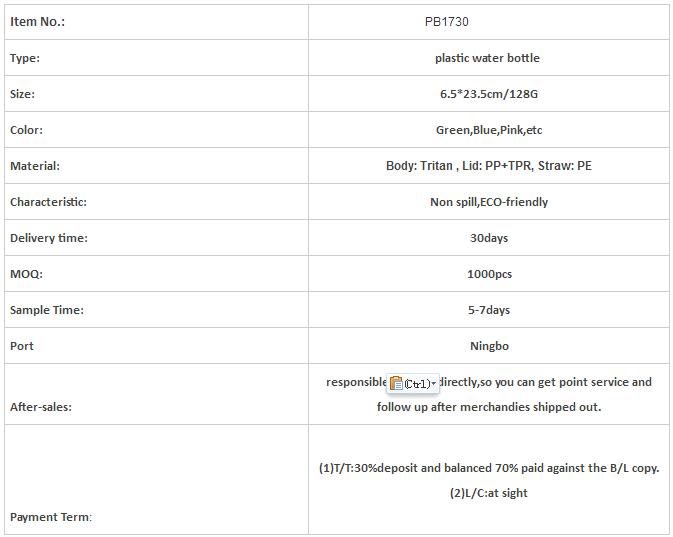Select the 'Payment Term' label
Screen dimensions: 673x537
click(x=50, y=517)
